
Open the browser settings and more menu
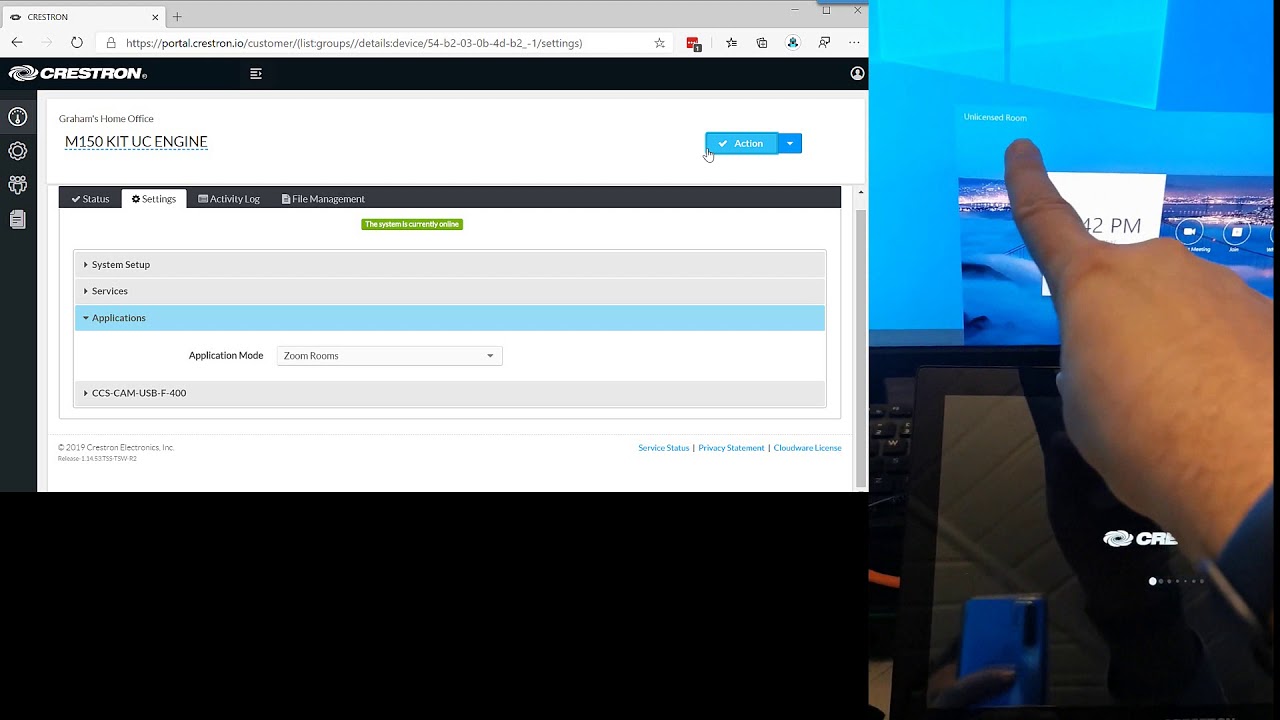[854, 43]
